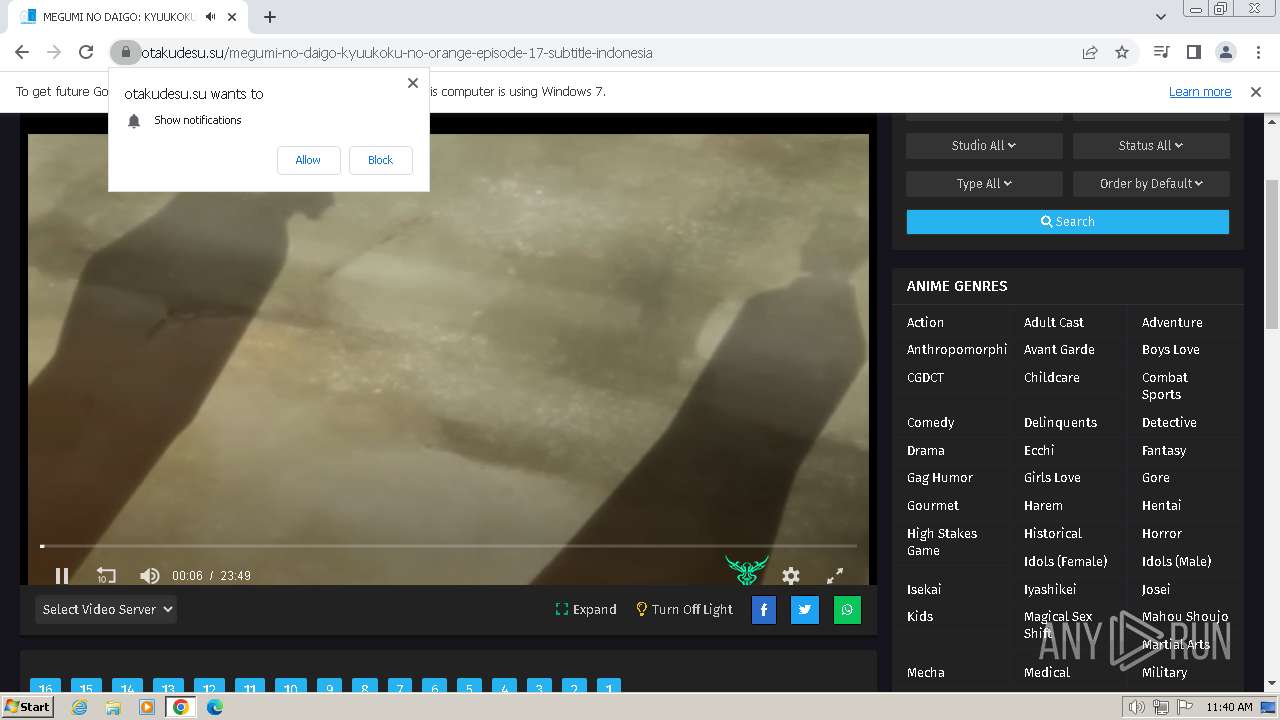Select Horror genre
Image resolution: width=1280 pixels, height=720 pixels.
point(1162,533)
